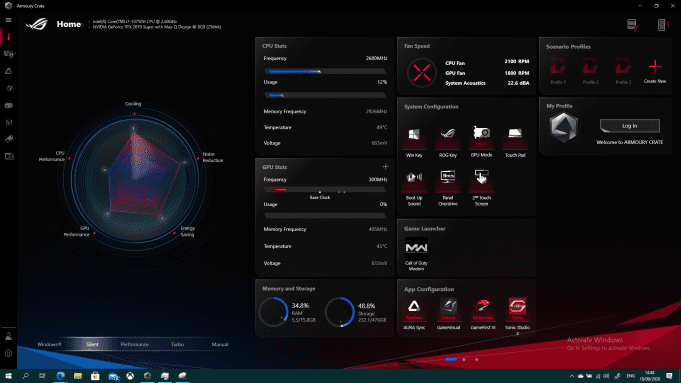Image resolution: width=681 pixels, height=383 pixels.
Task: Select the Silent operating mode
Action: pyautogui.click(x=92, y=344)
